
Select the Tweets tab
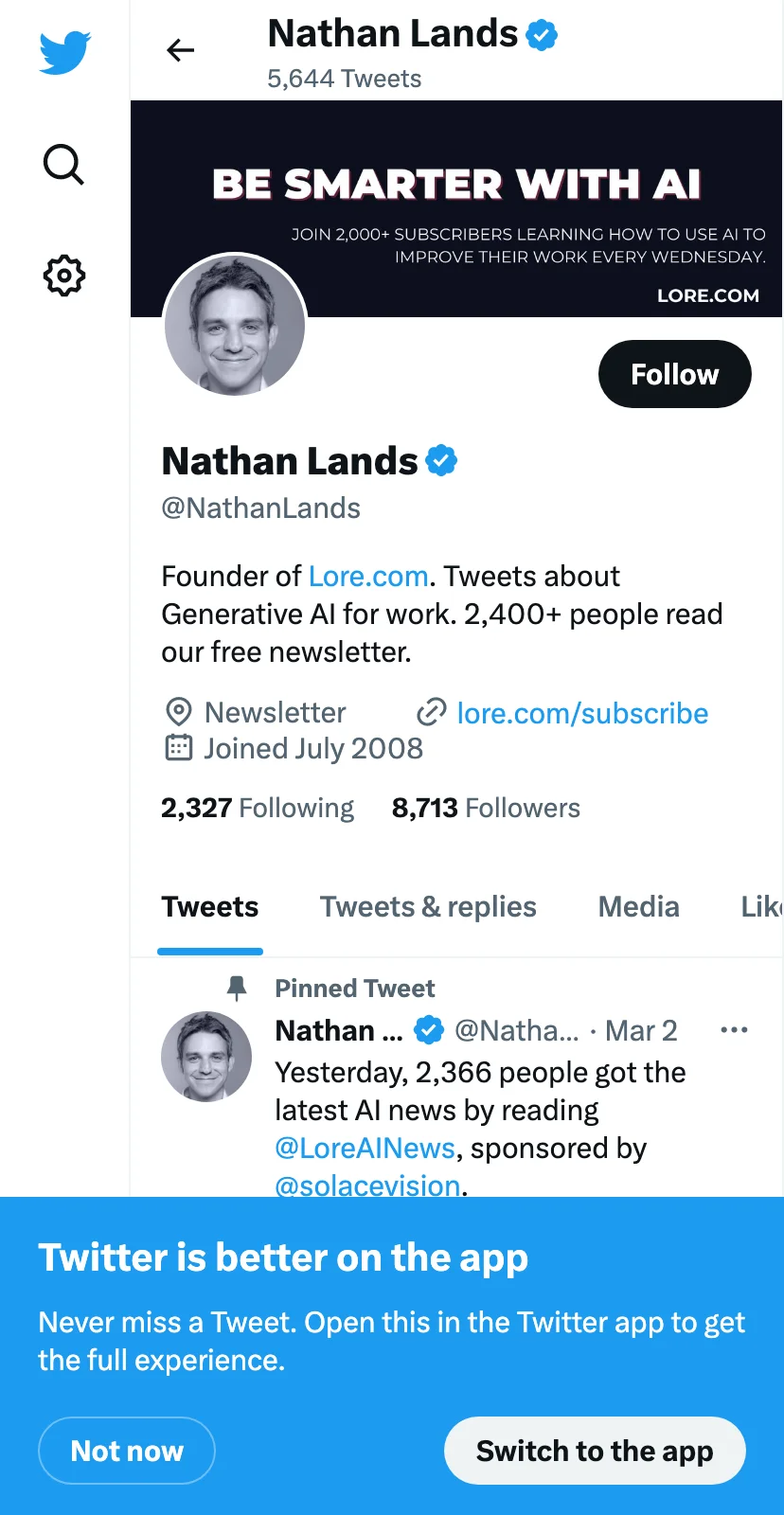210,907
